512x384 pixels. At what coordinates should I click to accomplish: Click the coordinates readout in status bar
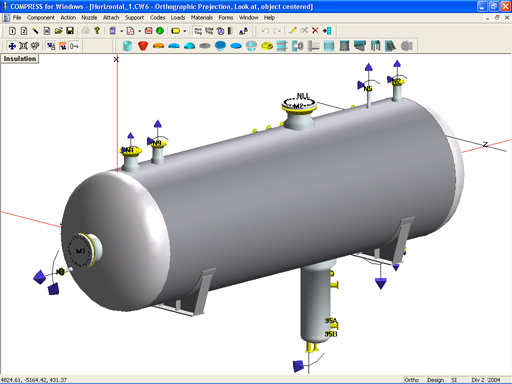34,380
